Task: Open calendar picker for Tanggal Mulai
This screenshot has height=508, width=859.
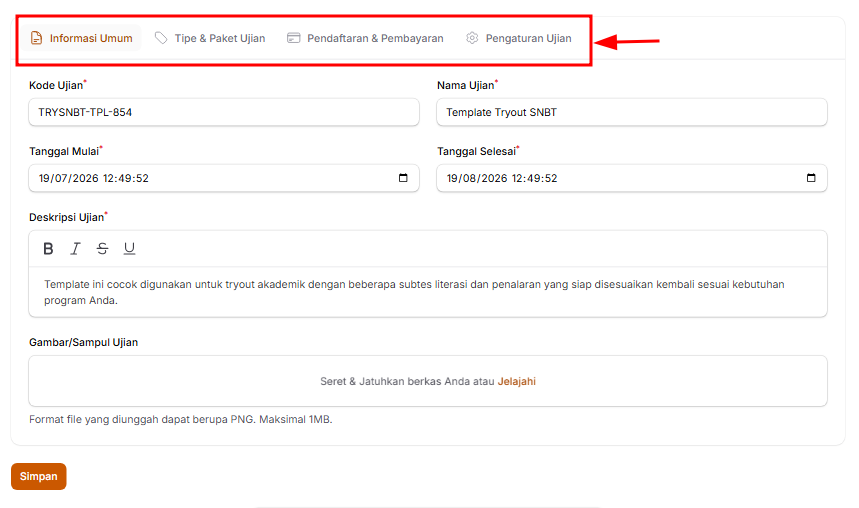Action: [403, 178]
